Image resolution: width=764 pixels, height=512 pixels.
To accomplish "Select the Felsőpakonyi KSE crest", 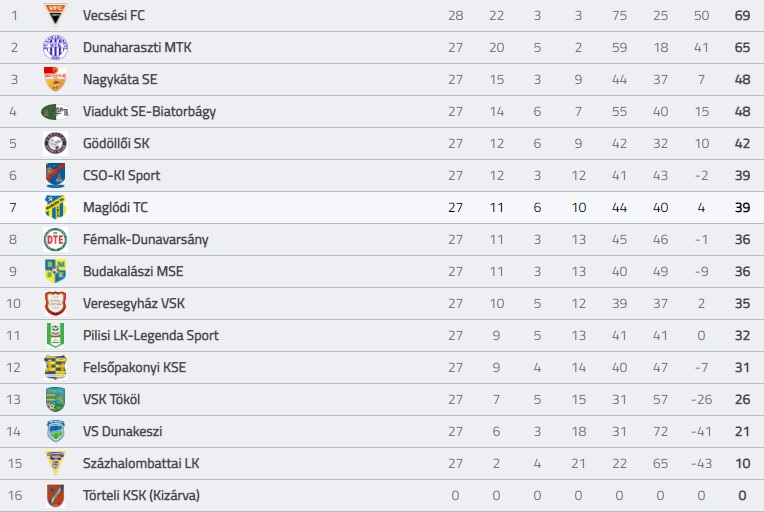I will click(x=55, y=367).
